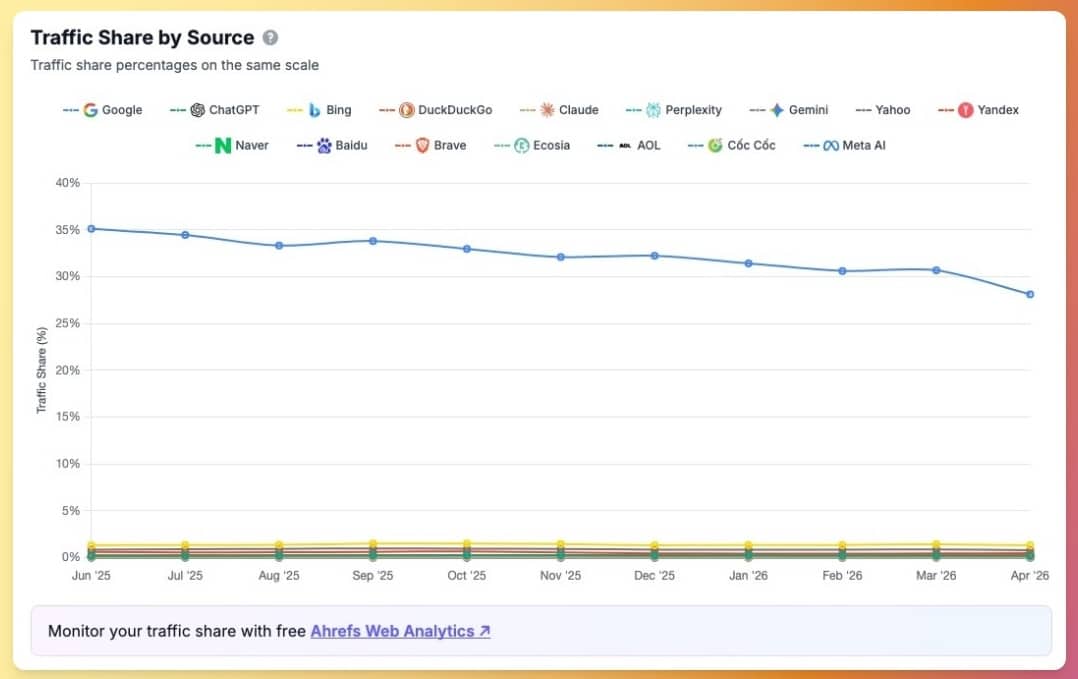Click the help question mark icon beside title
This screenshot has width=1078, height=679.
pyautogui.click(x=270, y=38)
